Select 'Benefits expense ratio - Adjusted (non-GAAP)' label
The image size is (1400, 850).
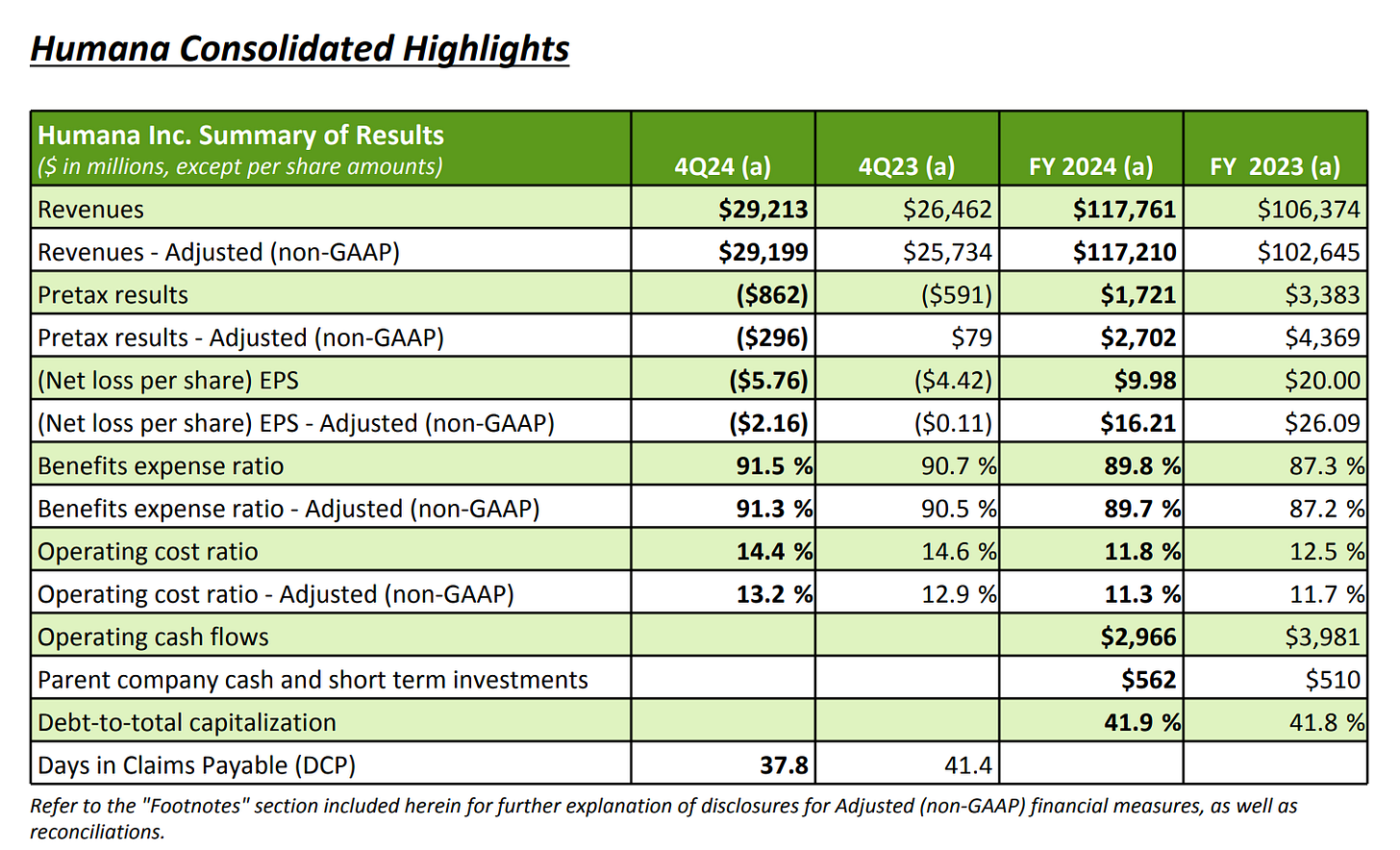[288, 509]
